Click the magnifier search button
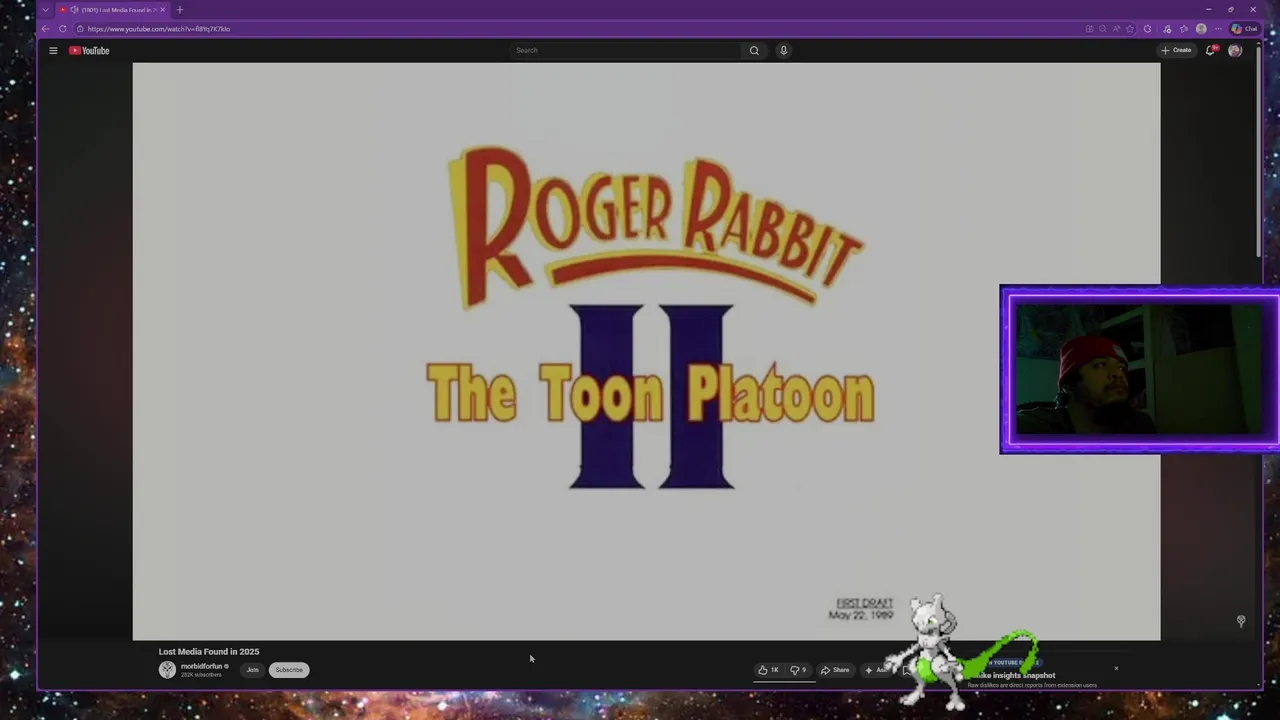This screenshot has height=720, width=1280. (x=754, y=50)
